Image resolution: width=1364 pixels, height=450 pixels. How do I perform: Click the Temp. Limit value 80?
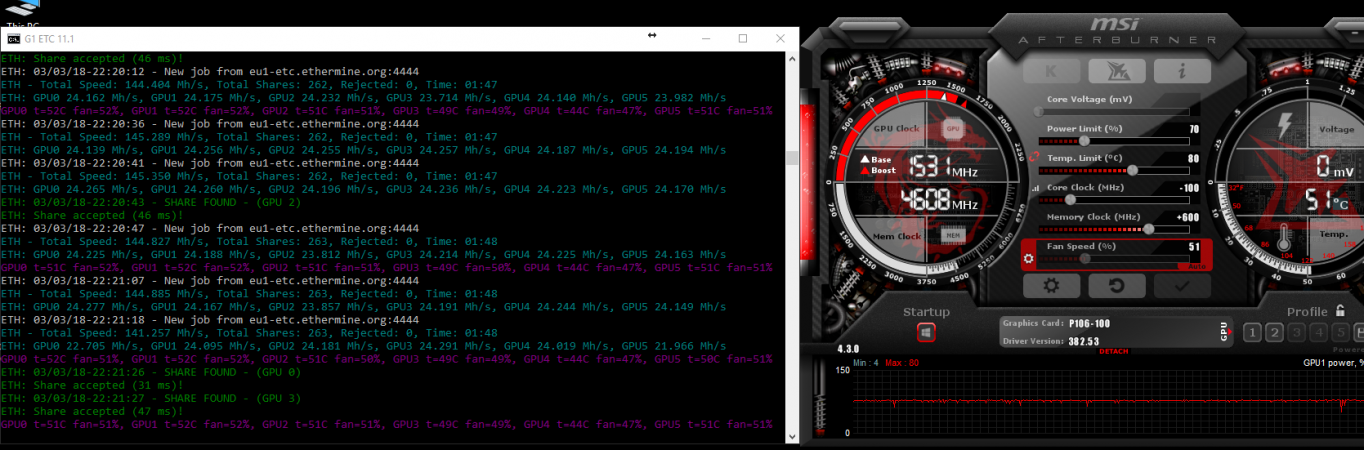tap(1194, 158)
